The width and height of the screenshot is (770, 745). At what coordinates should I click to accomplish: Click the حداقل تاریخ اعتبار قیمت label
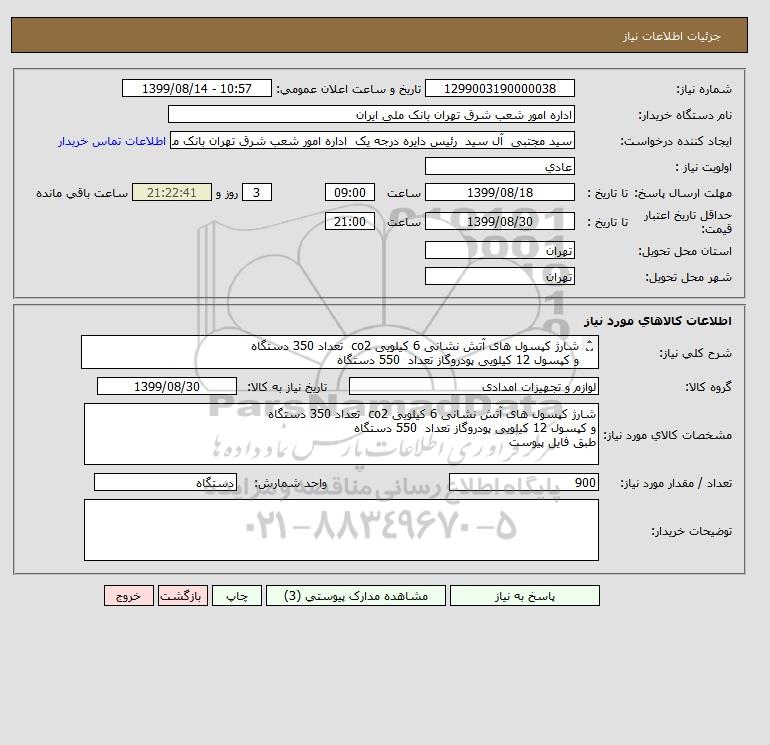point(688,222)
